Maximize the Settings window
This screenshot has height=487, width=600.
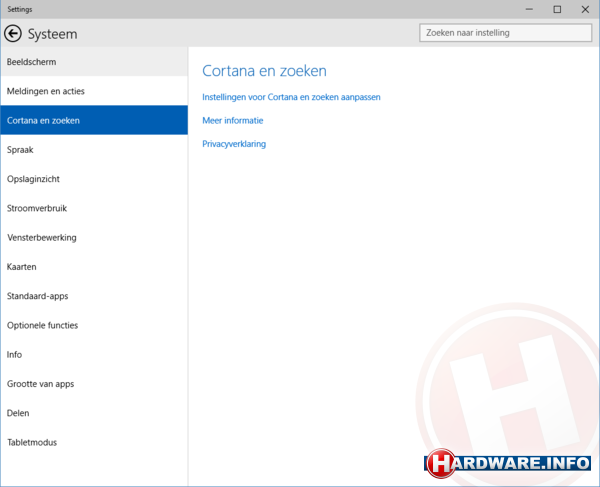[x=557, y=9]
